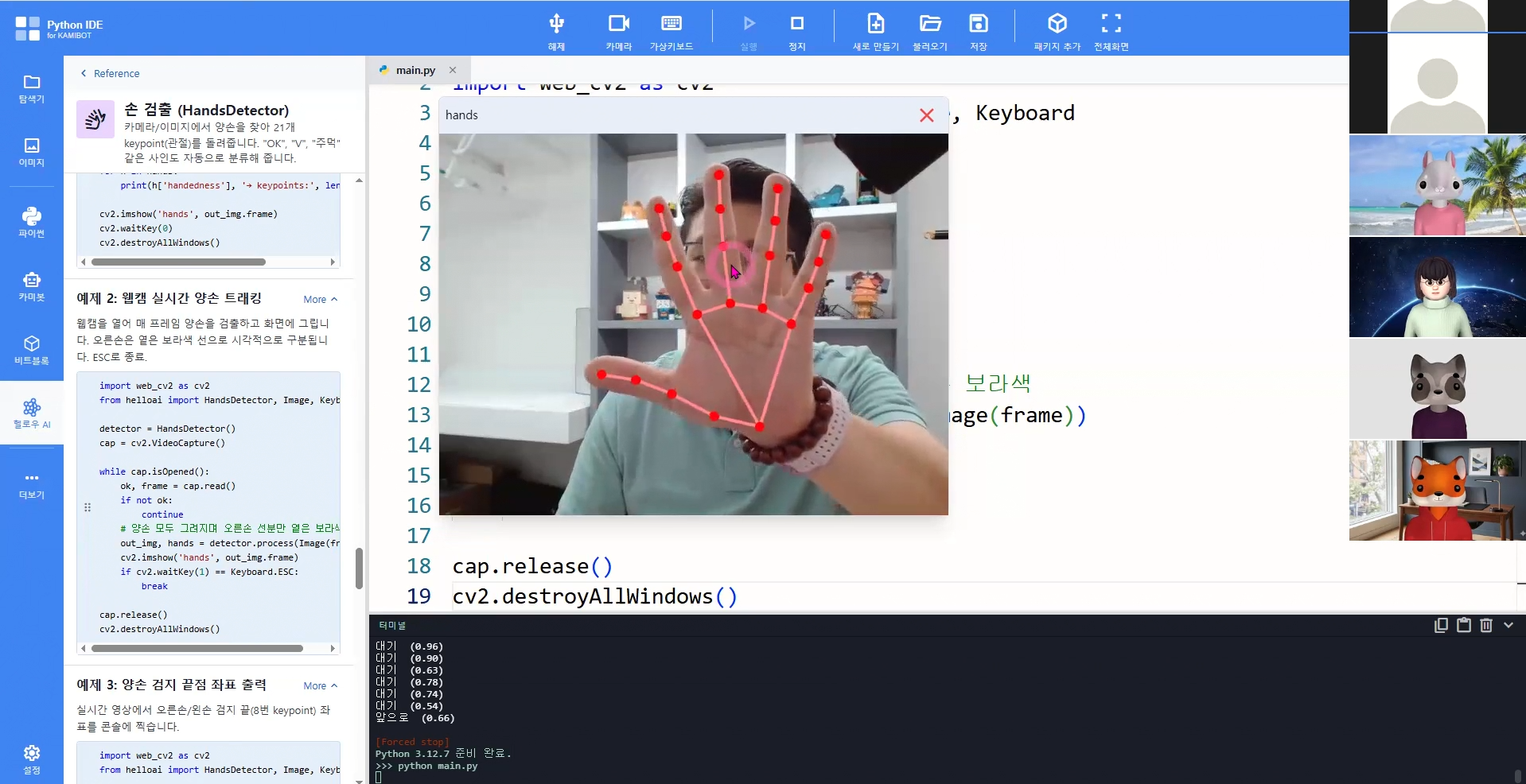The height and width of the screenshot is (784, 1526).
Task: Switch to 전체화면 fullscreen mode
Action: coord(1111,31)
